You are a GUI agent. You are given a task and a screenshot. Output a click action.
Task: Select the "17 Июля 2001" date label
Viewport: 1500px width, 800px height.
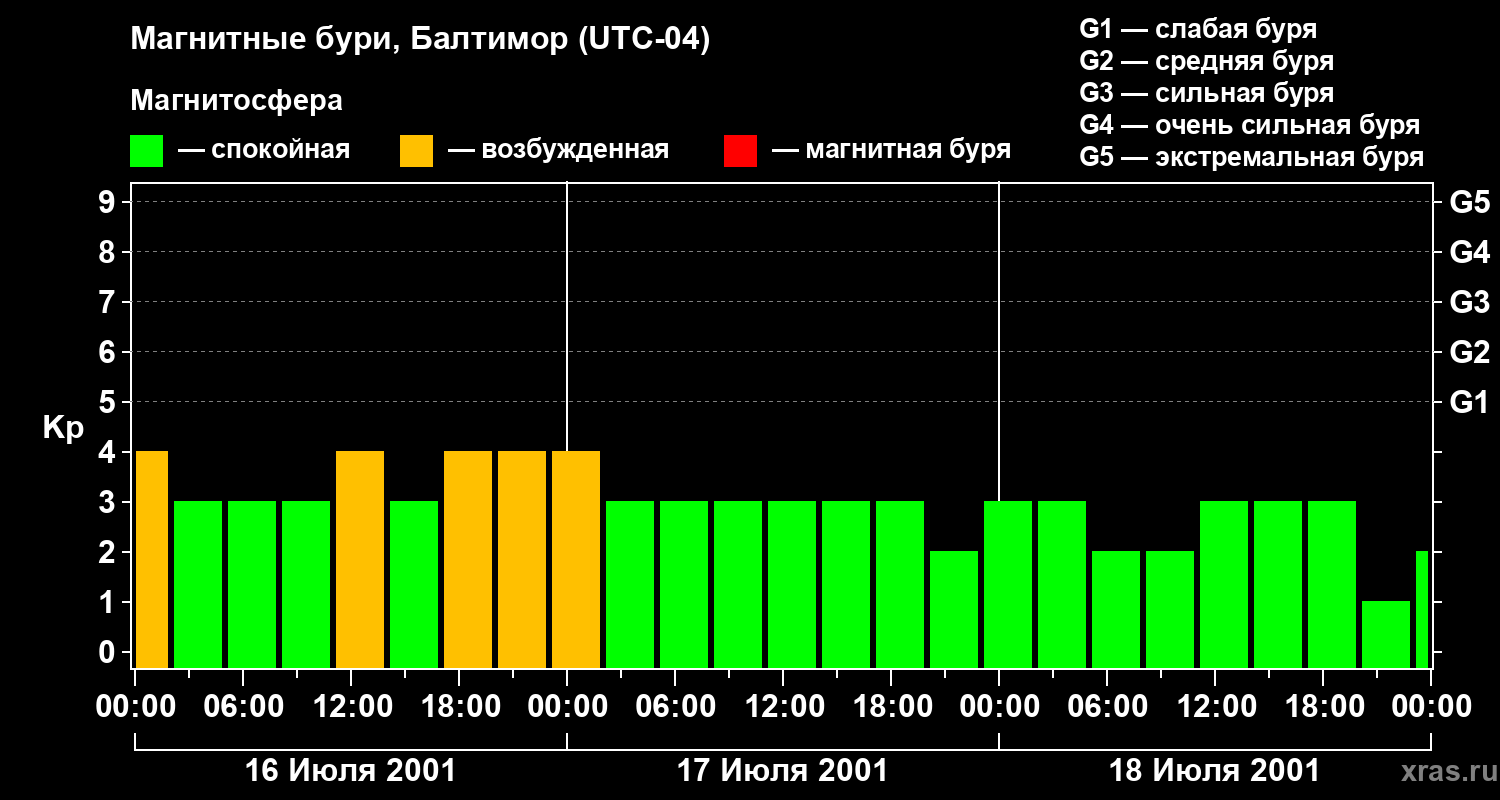pyautogui.click(x=782, y=771)
